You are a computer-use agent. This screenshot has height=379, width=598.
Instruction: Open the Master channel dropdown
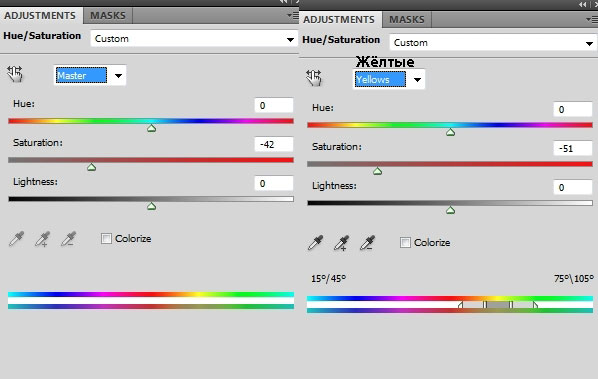point(90,75)
